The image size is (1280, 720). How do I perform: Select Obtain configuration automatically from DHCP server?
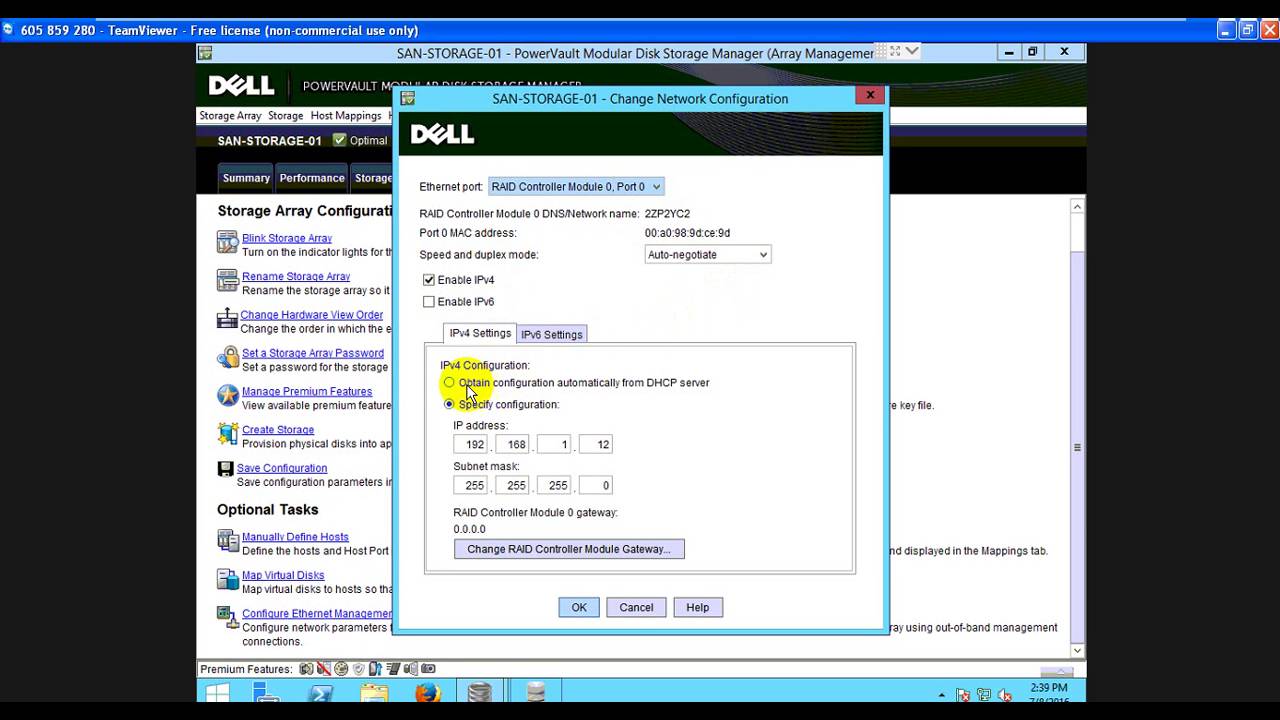coord(449,383)
